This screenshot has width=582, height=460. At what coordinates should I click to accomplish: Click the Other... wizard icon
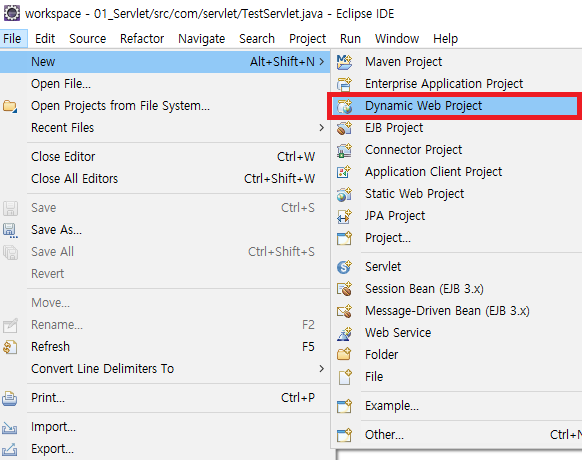click(344, 435)
